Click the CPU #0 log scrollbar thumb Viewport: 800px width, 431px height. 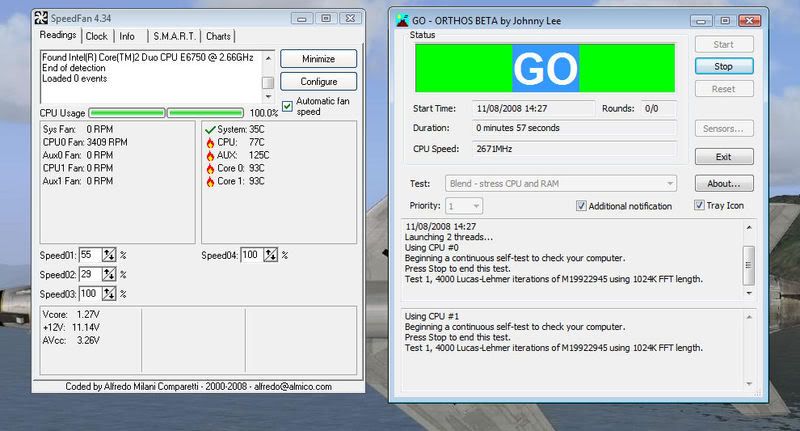[x=748, y=265]
